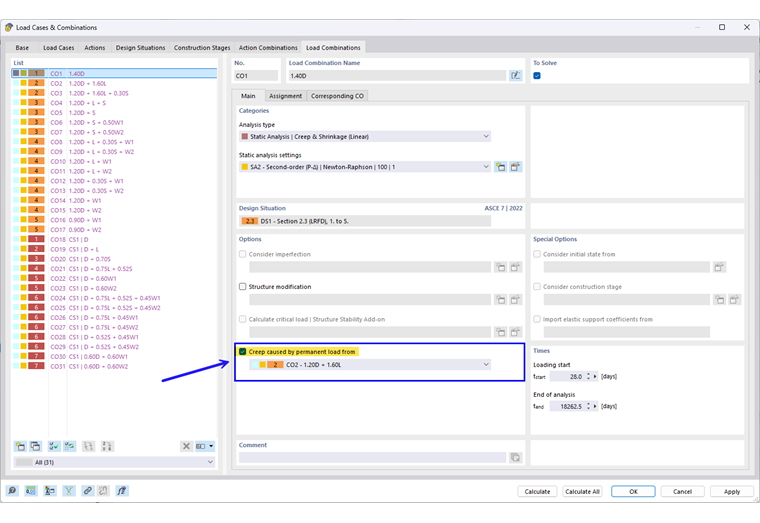Create a new load combination in the list

(x=20, y=446)
